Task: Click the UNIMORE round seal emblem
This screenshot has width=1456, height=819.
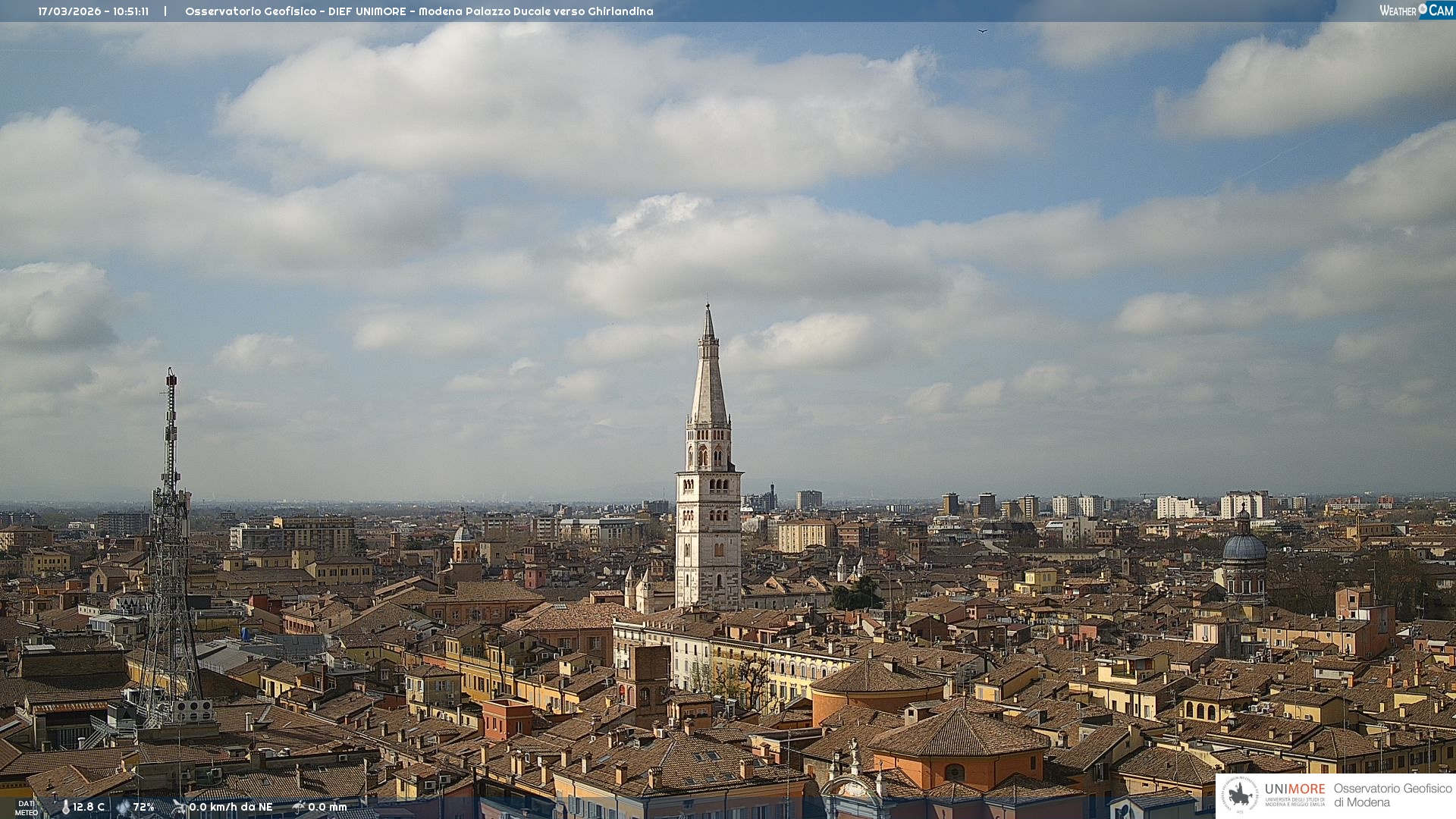Action: (x=1241, y=795)
